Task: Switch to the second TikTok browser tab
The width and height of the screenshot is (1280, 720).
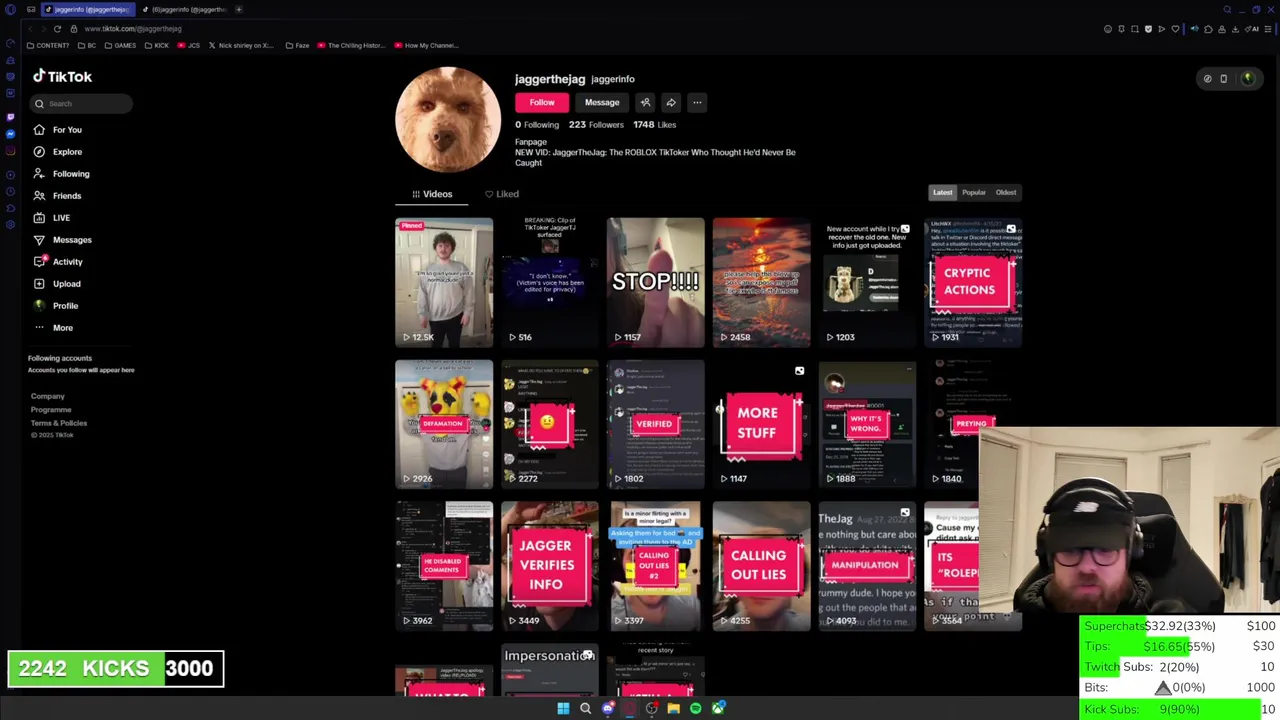Action: (x=185, y=10)
